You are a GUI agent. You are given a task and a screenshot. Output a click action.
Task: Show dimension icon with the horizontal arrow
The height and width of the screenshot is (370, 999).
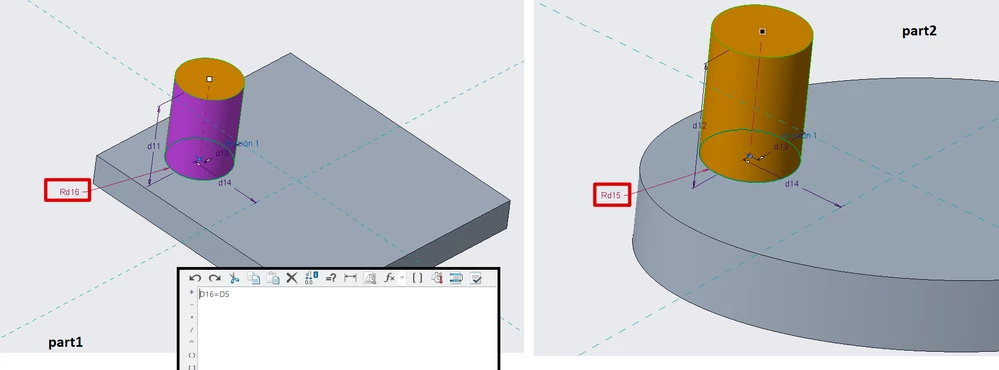[350, 278]
